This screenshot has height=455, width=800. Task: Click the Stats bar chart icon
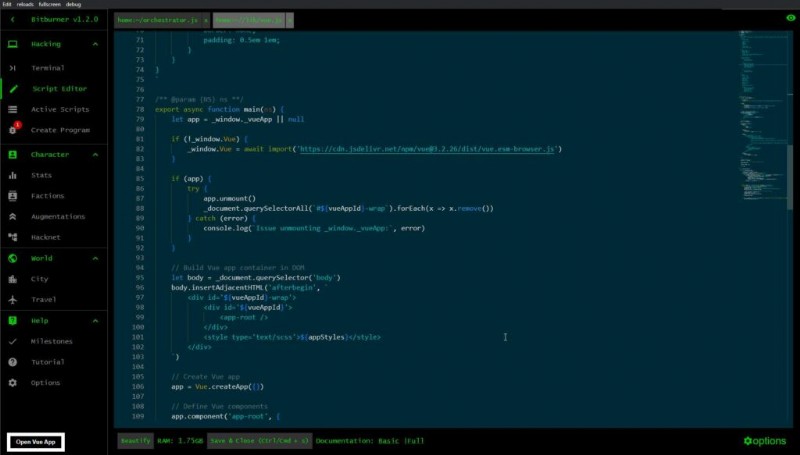coord(13,175)
